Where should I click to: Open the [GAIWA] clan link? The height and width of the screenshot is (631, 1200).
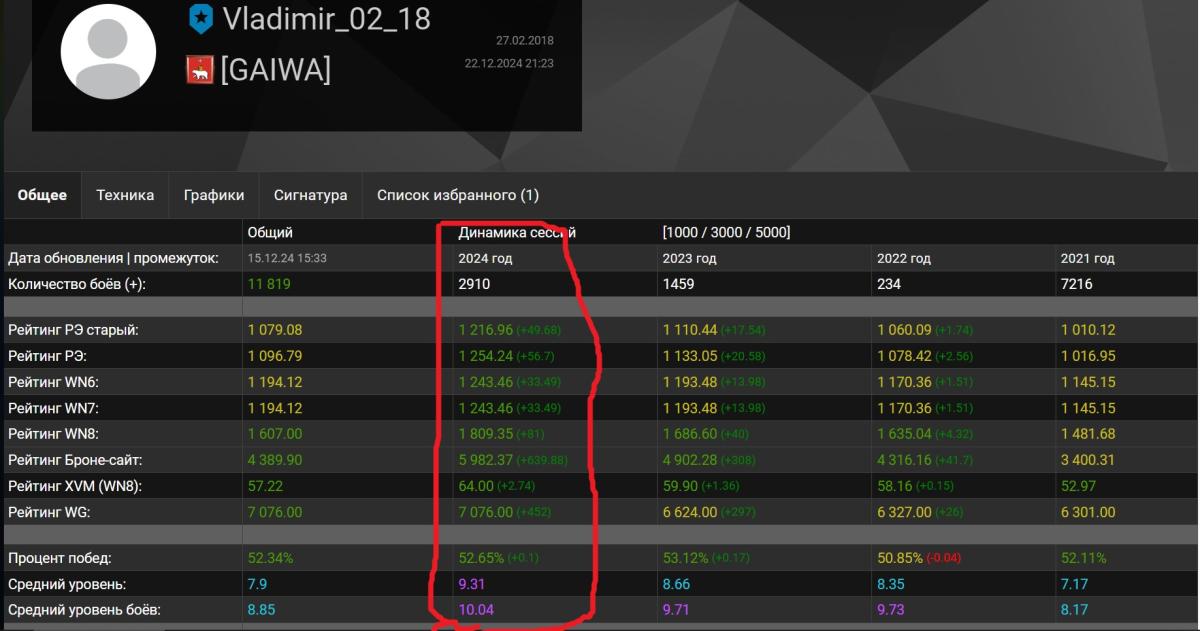click(276, 70)
